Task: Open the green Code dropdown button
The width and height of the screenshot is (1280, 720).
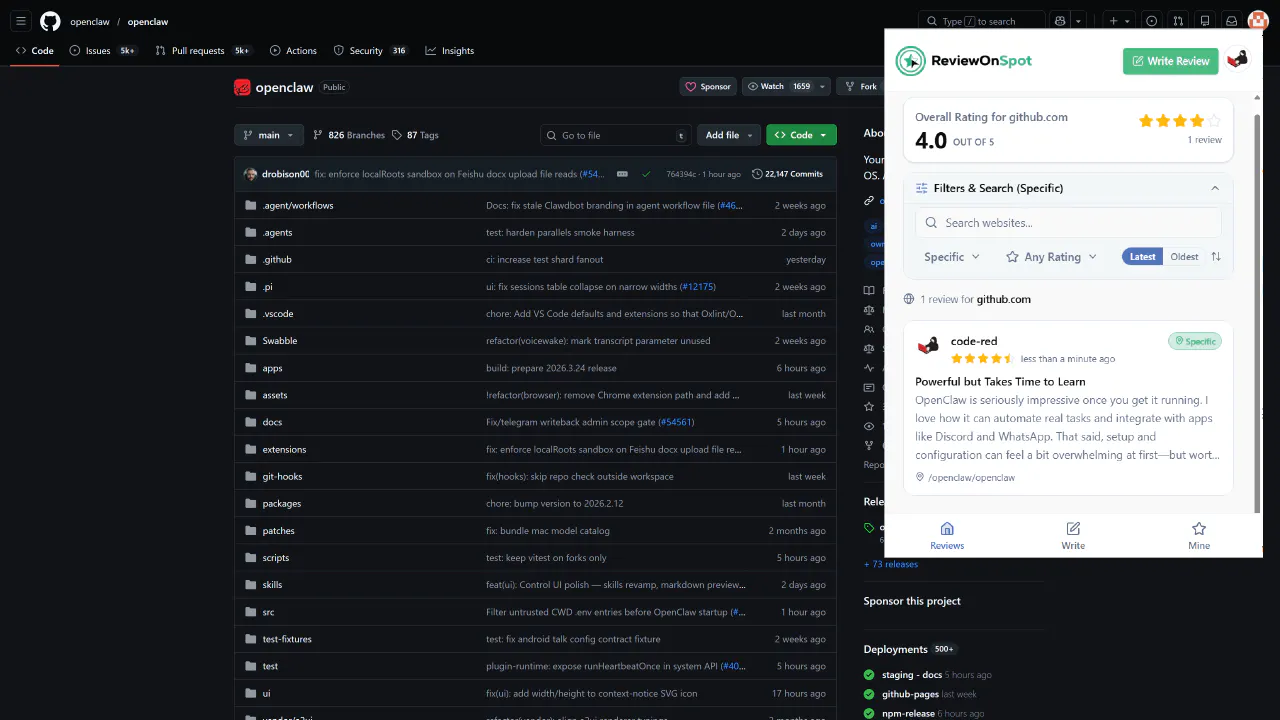Action: 801,135
